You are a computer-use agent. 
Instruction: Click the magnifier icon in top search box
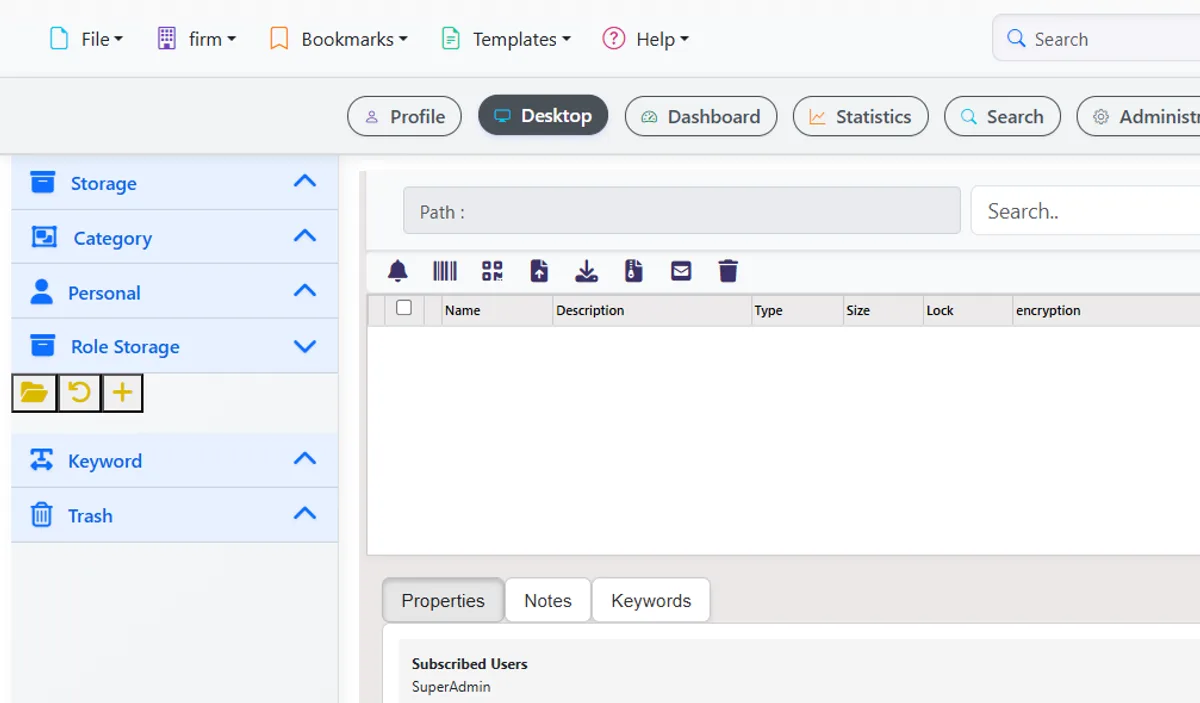(x=1016, y=39)
